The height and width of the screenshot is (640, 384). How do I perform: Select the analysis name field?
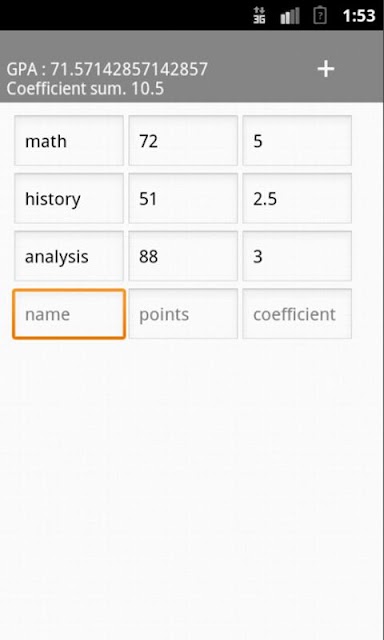[69, 256]
